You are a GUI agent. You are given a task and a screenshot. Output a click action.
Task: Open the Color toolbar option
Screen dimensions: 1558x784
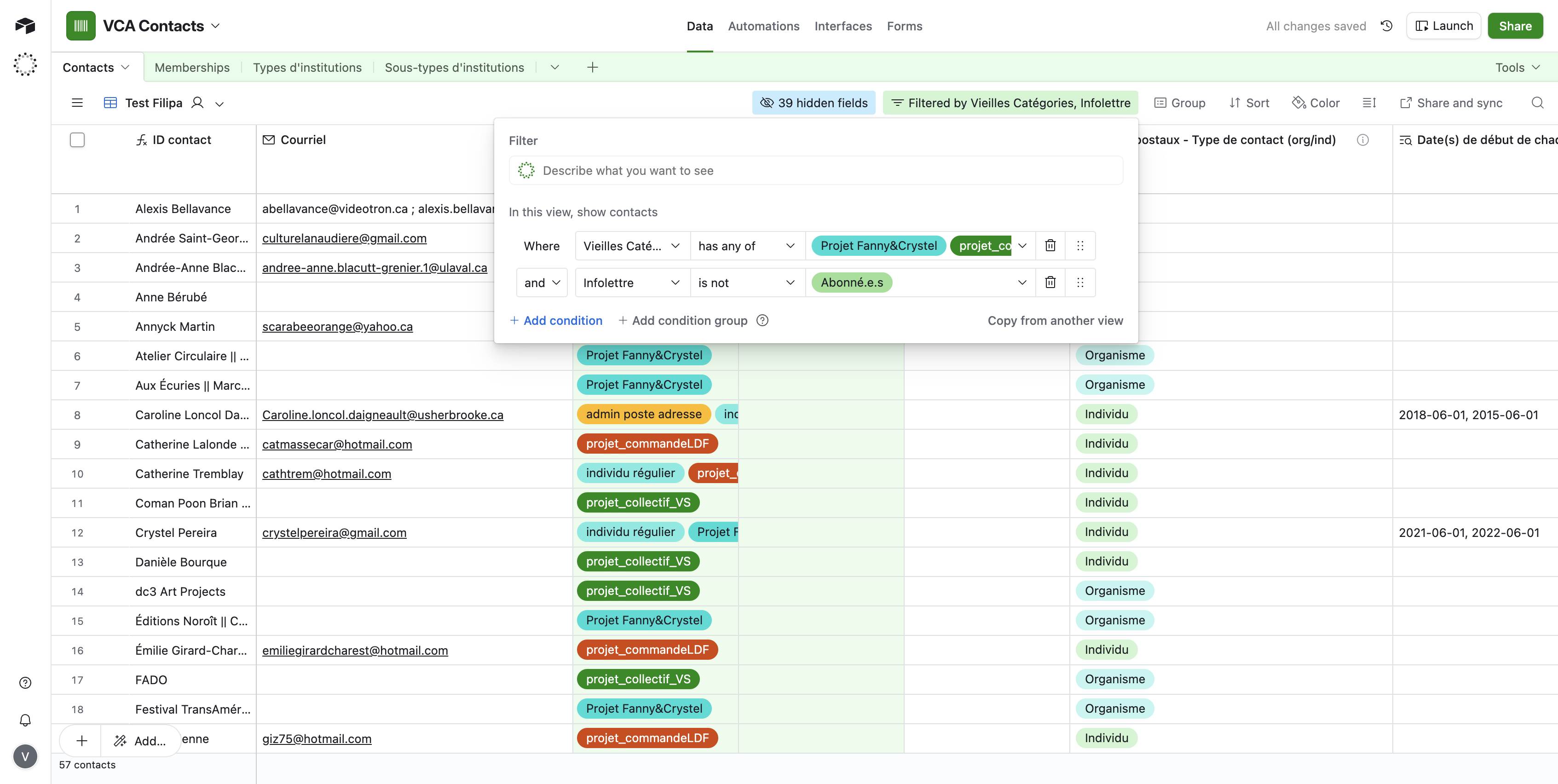pyautogui.click(x=1316, y=103)
